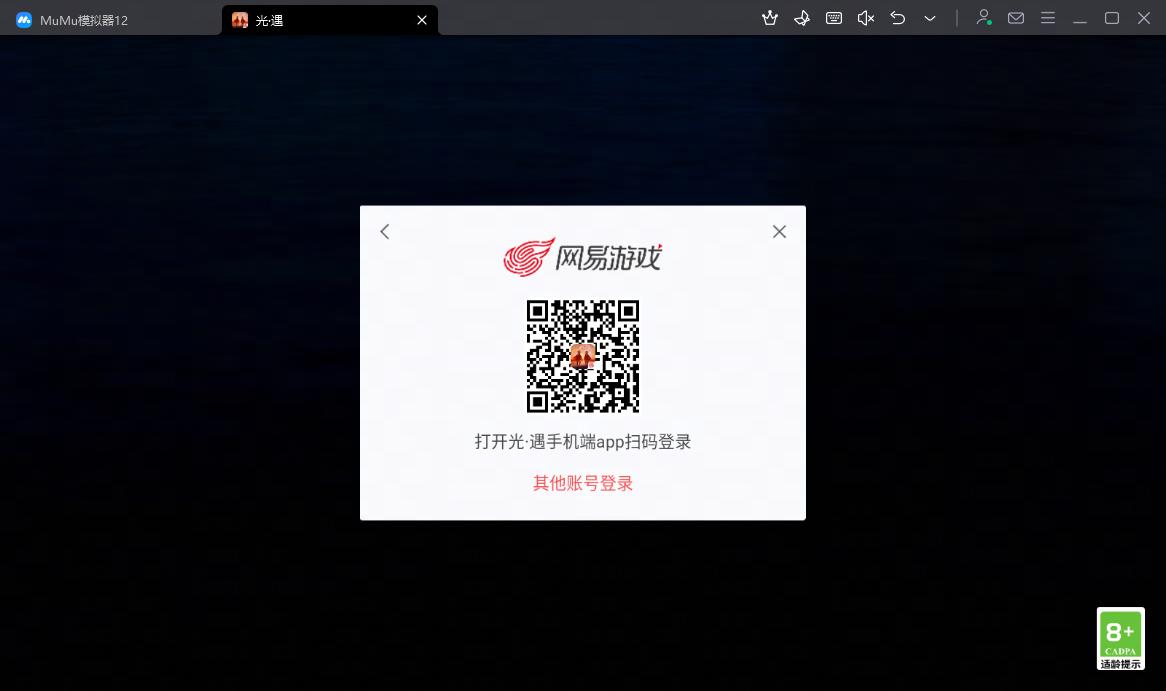Select the 光·遇 game tab
The image size is (1166, 691).
point(329,20)
